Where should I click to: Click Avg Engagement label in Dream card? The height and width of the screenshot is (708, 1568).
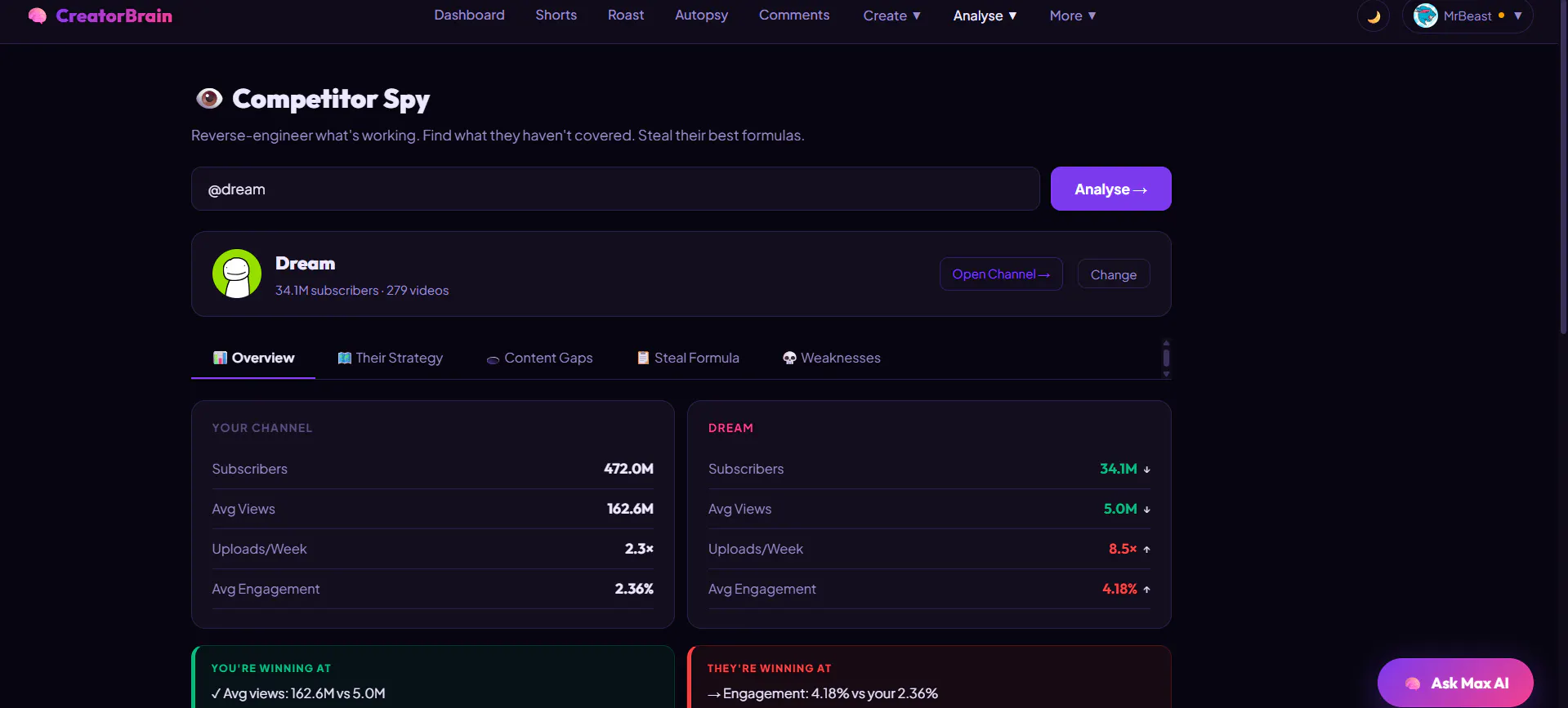762,589
